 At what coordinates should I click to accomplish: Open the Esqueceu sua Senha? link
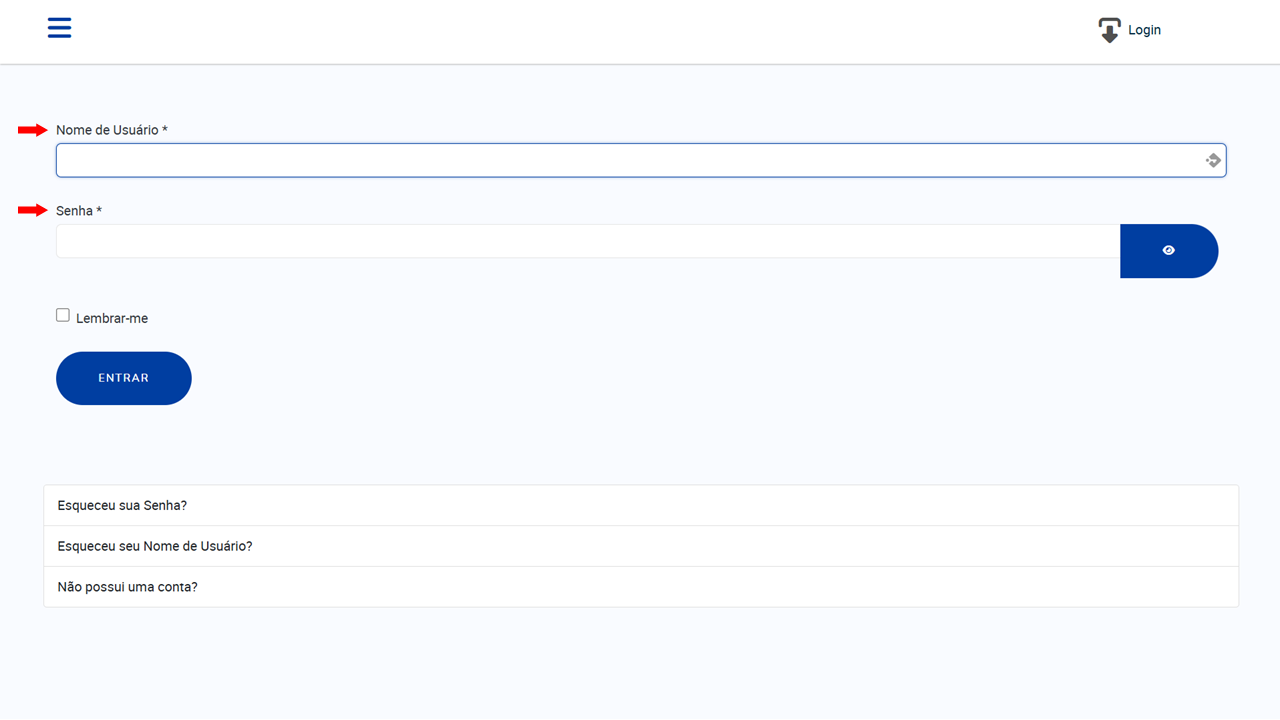tap(122, 505)
